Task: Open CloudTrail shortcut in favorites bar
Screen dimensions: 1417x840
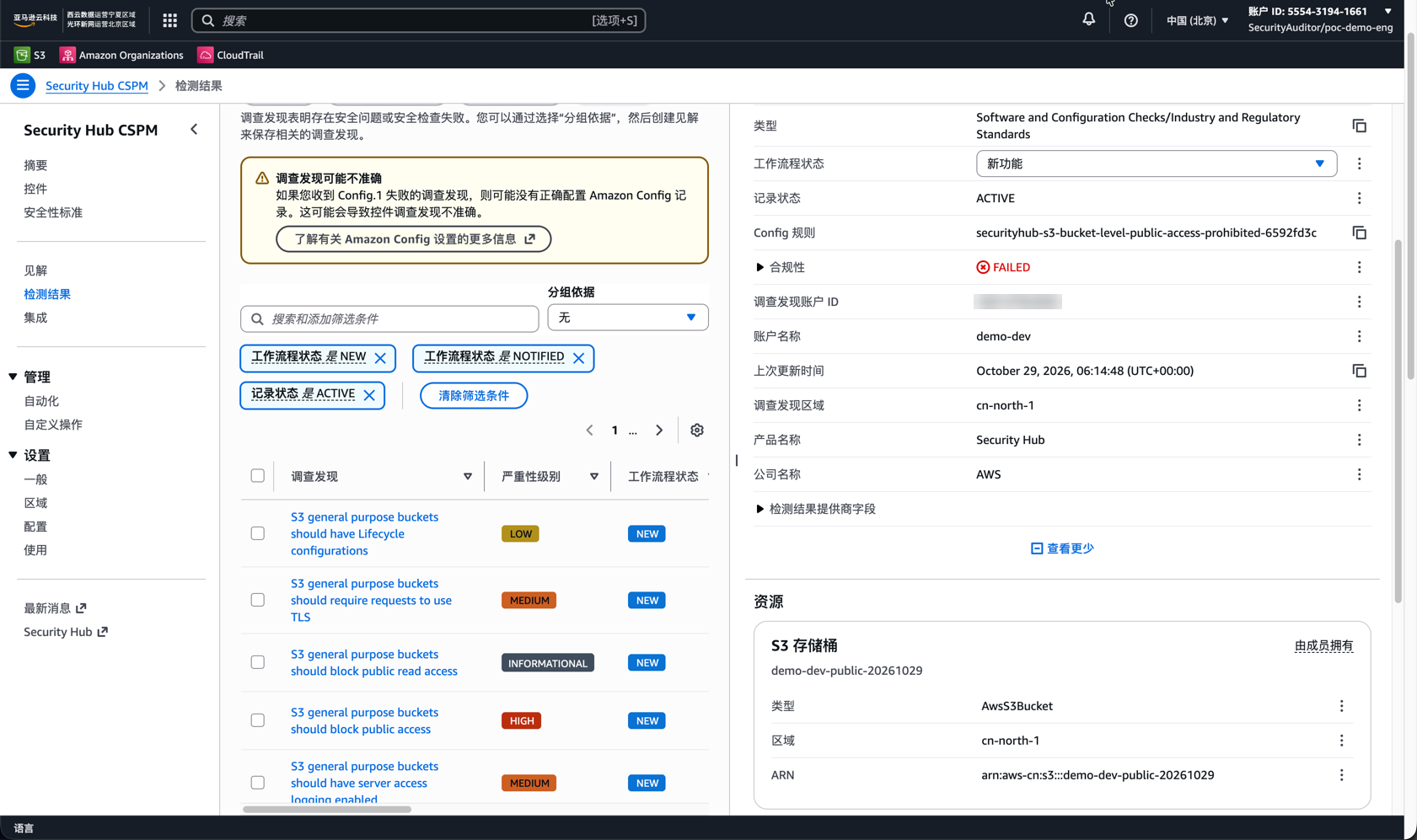Action: 230,55
